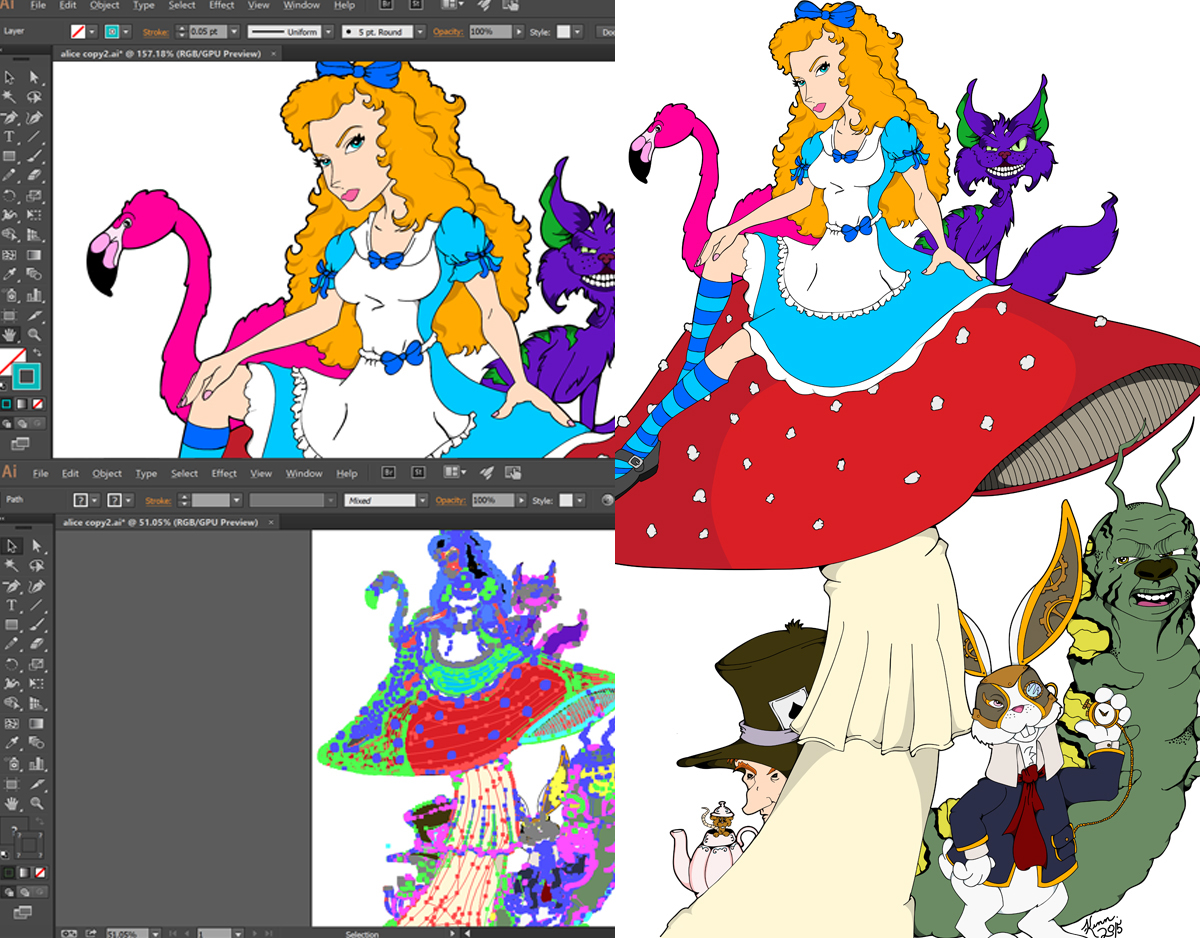The image size is (1200, 938).
Task: Activate the Hand tool in top window
Action: coord(9,335)
